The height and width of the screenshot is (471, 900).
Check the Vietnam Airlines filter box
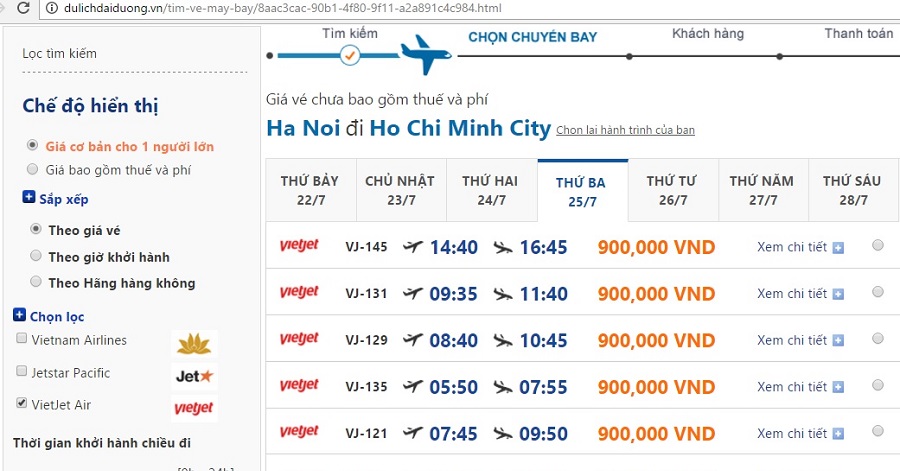(21, 338)
